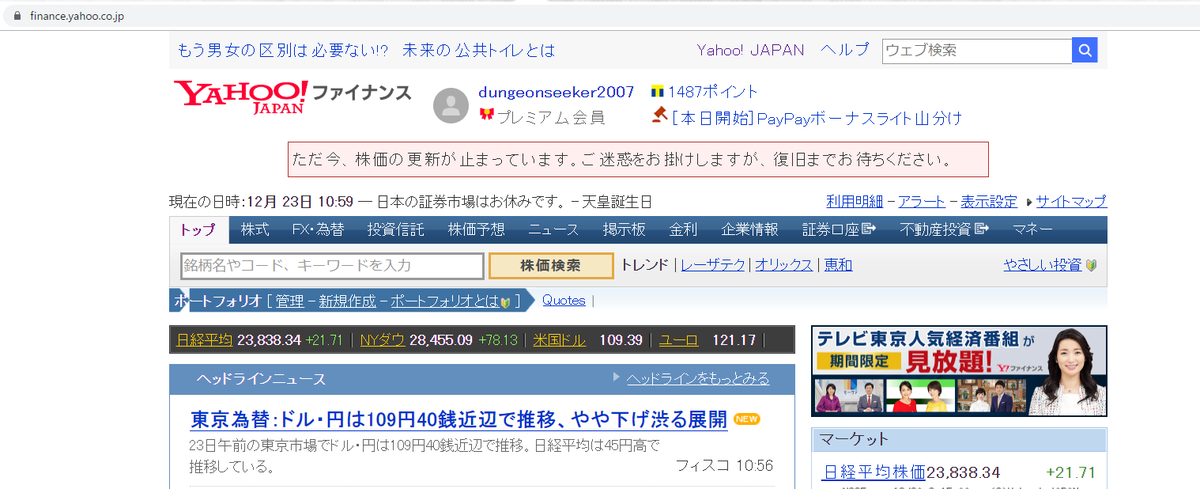Click the ポートフォリオ section label
This screenshot has width=1200, height=489.
coord(218,300)
